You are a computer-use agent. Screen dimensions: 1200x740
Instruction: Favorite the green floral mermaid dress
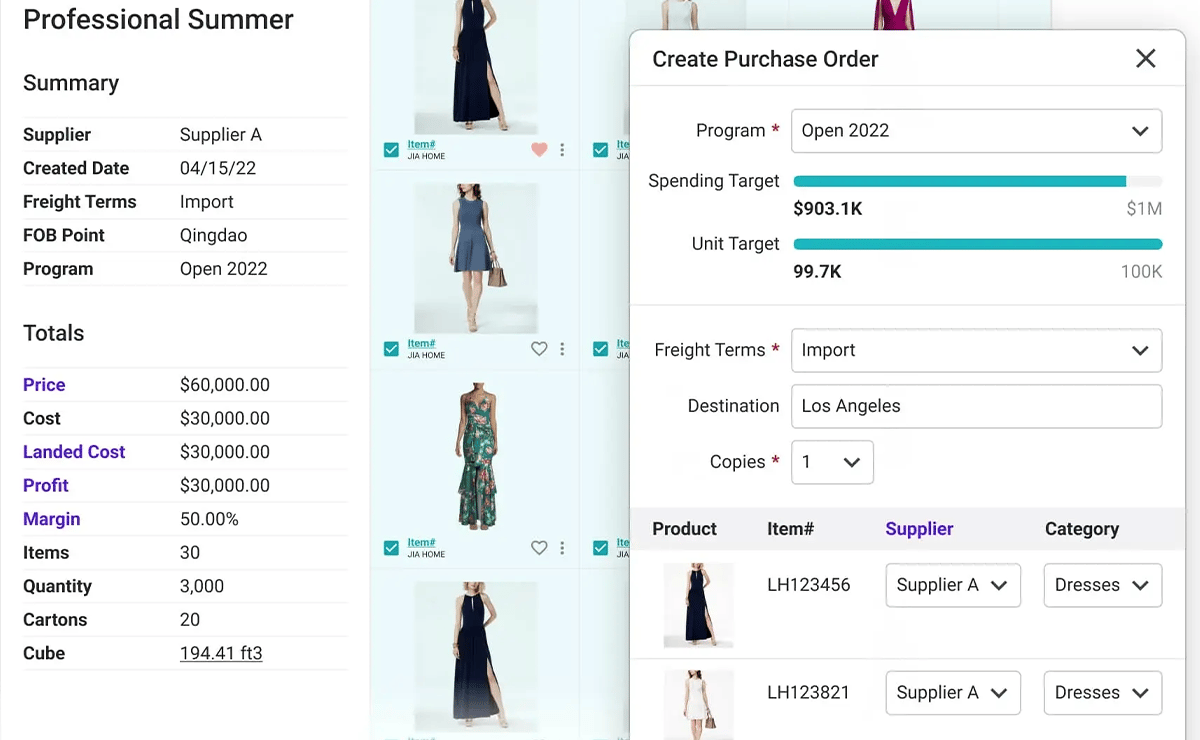click(x=539, y=548)
